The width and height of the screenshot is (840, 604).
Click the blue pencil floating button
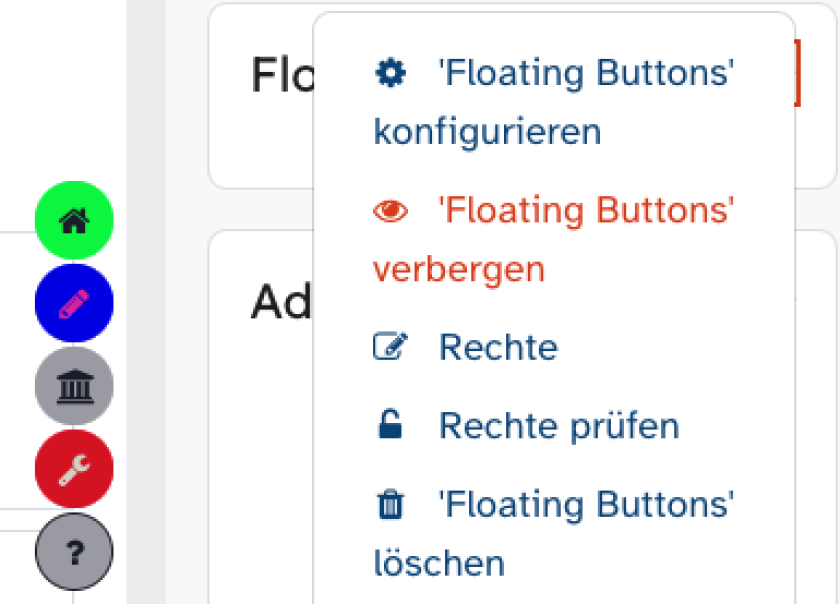pyautogui.click(x=74, y=303)
